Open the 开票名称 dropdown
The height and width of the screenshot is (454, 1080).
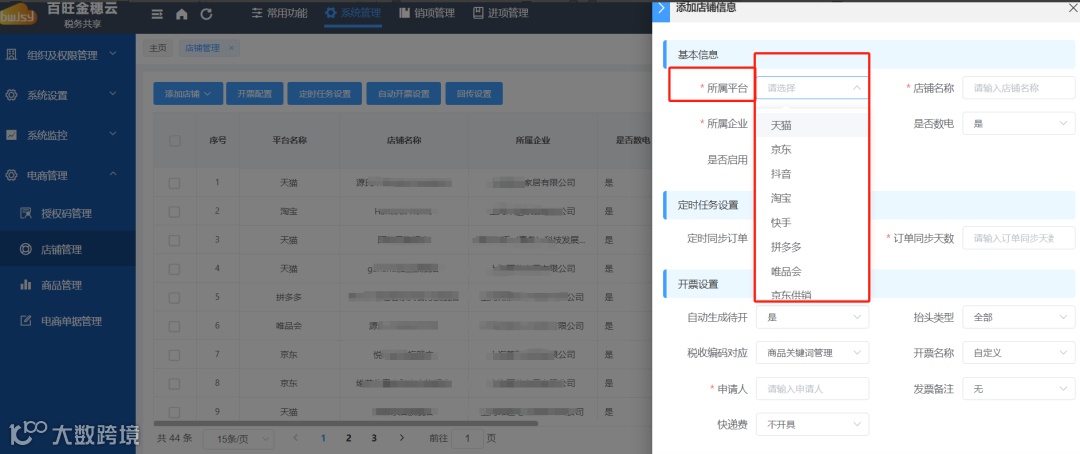[1018, 353]
